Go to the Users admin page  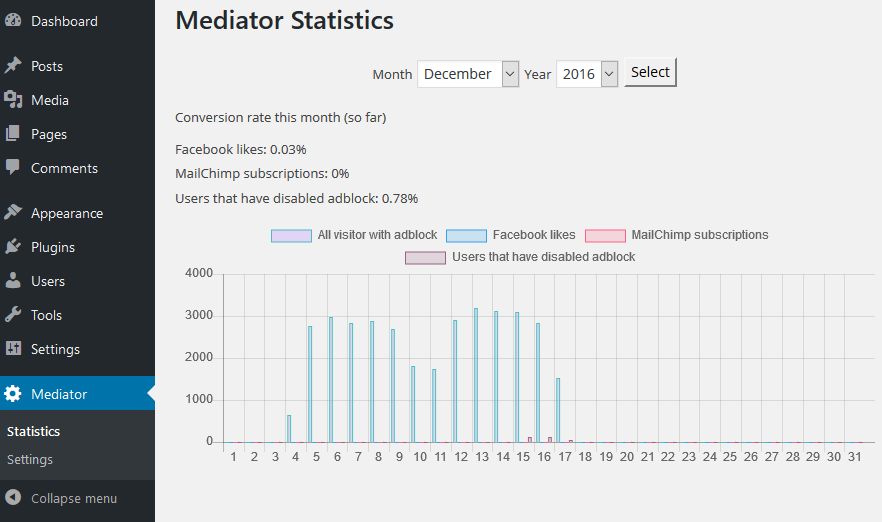(48, 281)
